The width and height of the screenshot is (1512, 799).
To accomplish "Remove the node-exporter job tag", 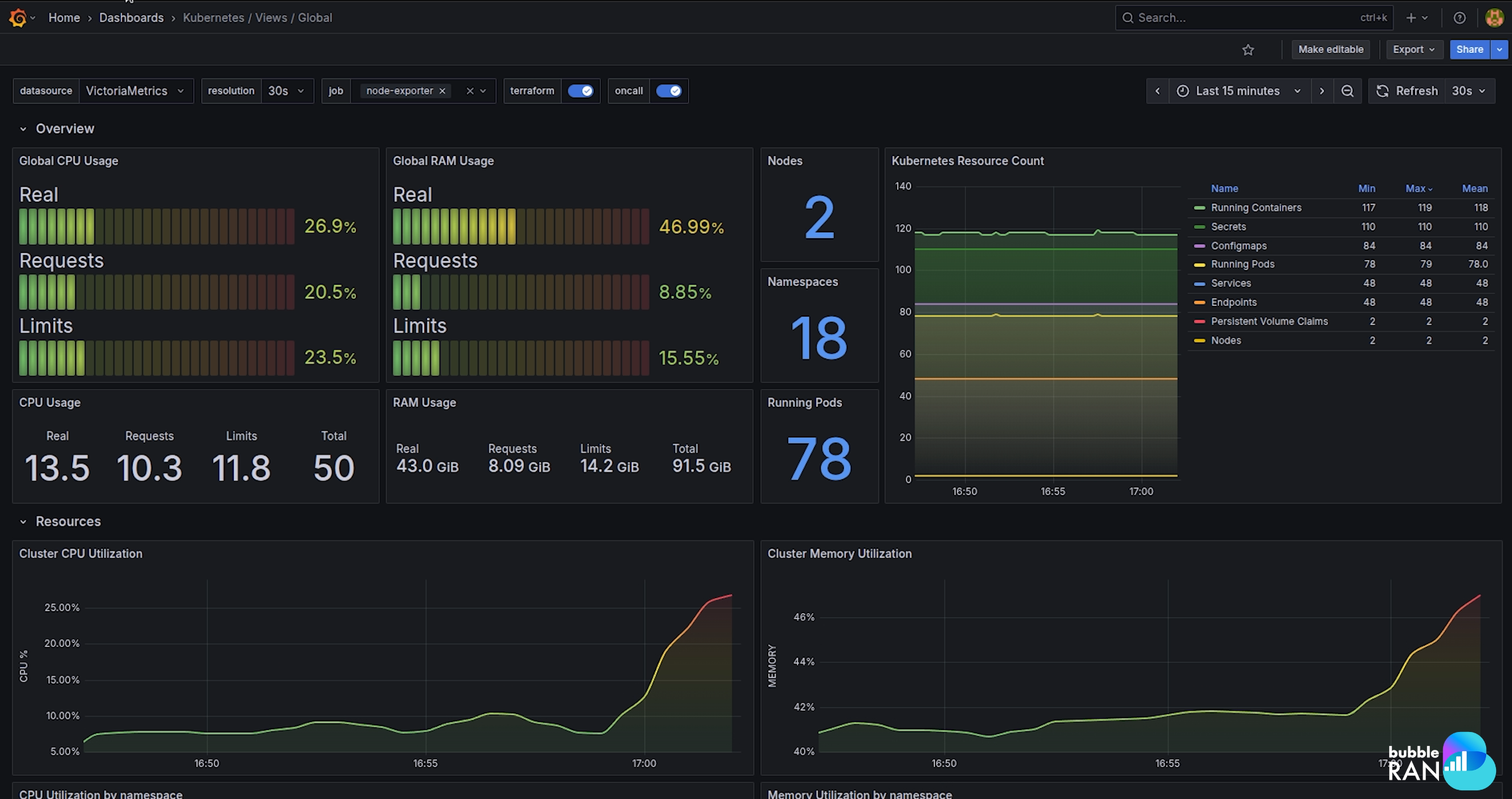I will [x=442, y=91].
